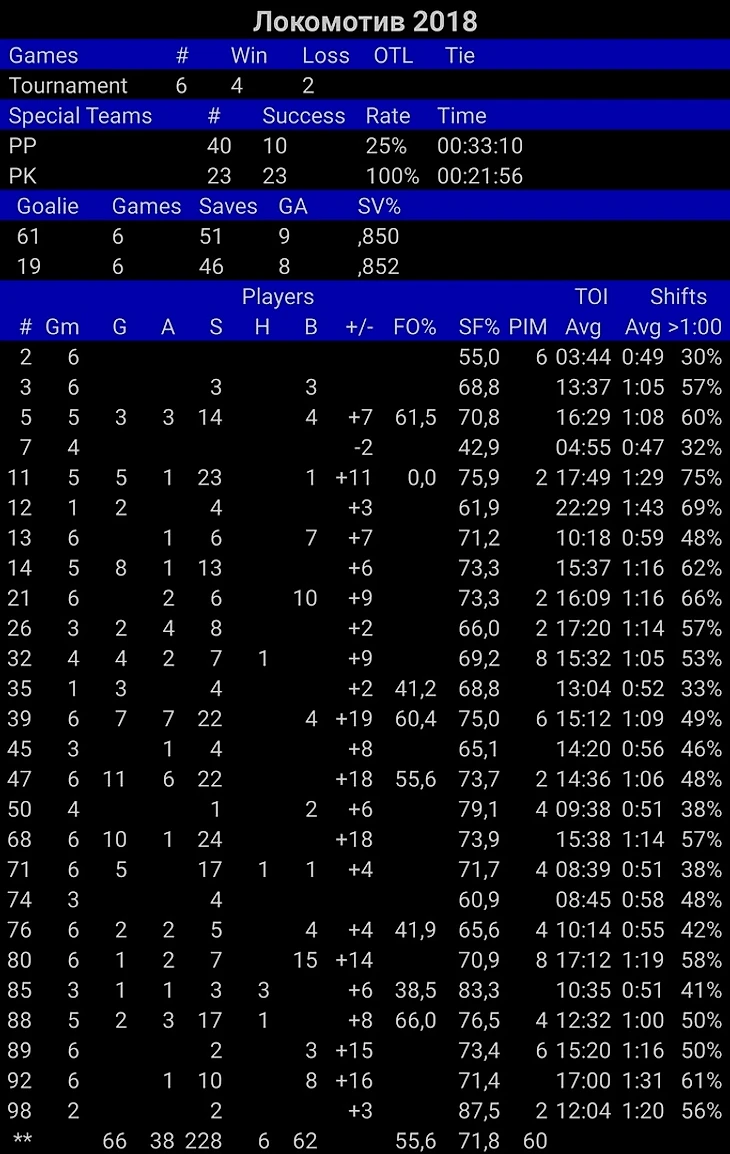Select player number 50 row
This screenshot has width=730, height=1154.
(365, 810)
